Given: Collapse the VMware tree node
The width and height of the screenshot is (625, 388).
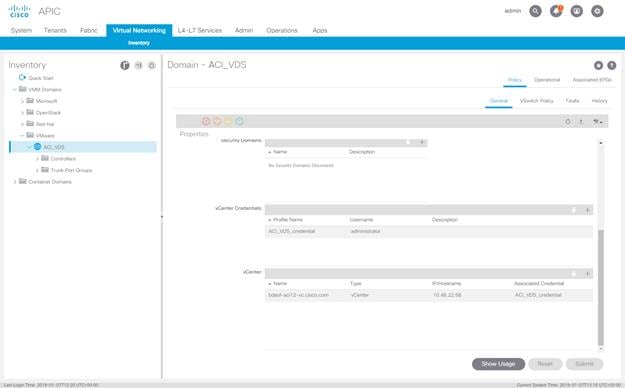Looking at the screenshot, I should pyautogui.click(x=22, y=136).
